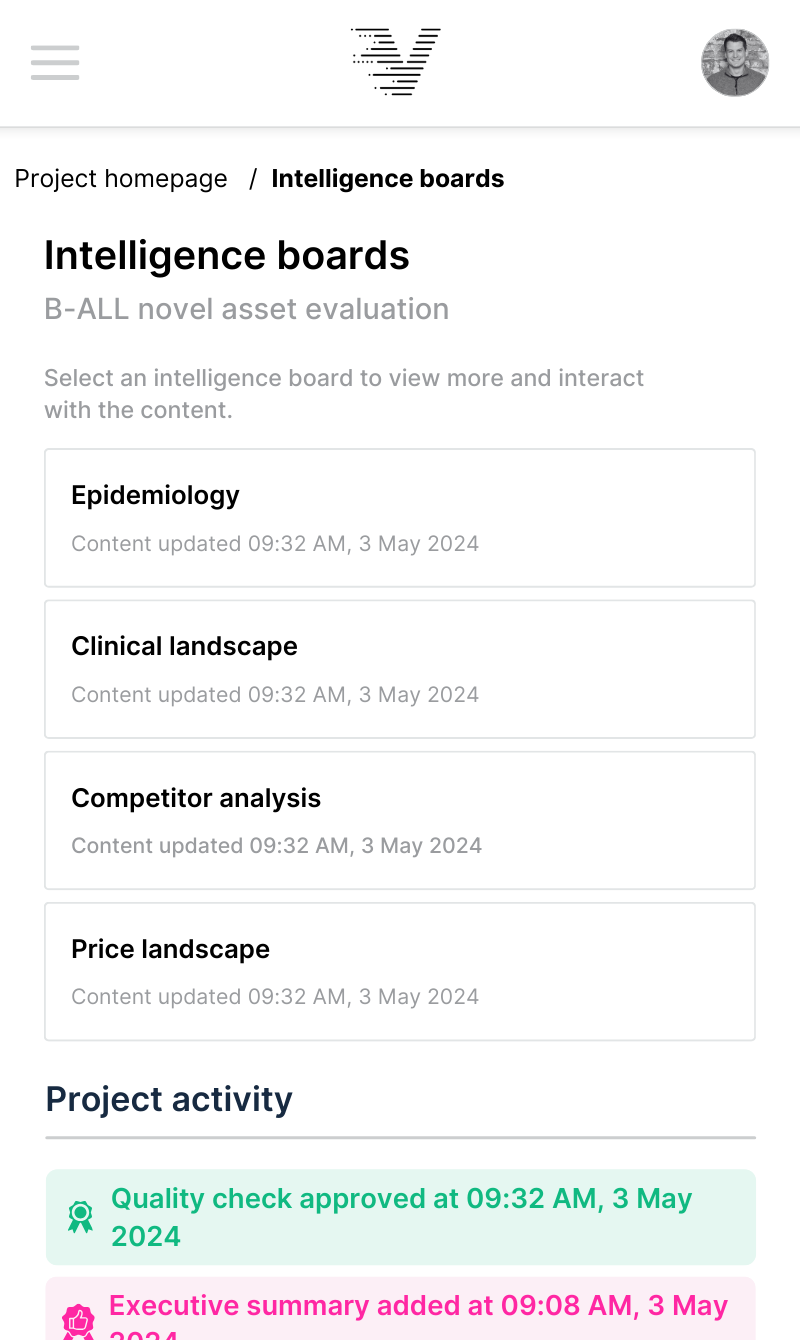Open the Competitor analysis board title
This screenshot has height=1340, width=800.
click(196, 798)
